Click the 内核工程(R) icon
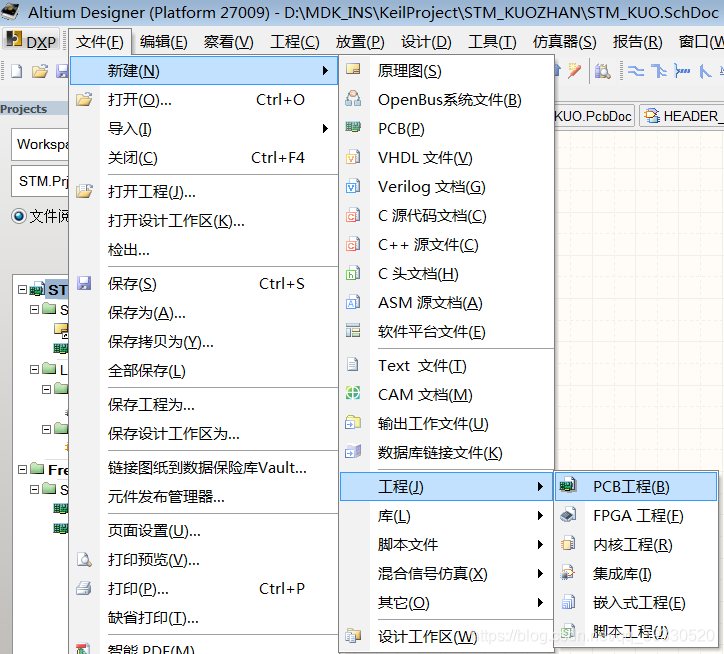 (x=568, y=544)
